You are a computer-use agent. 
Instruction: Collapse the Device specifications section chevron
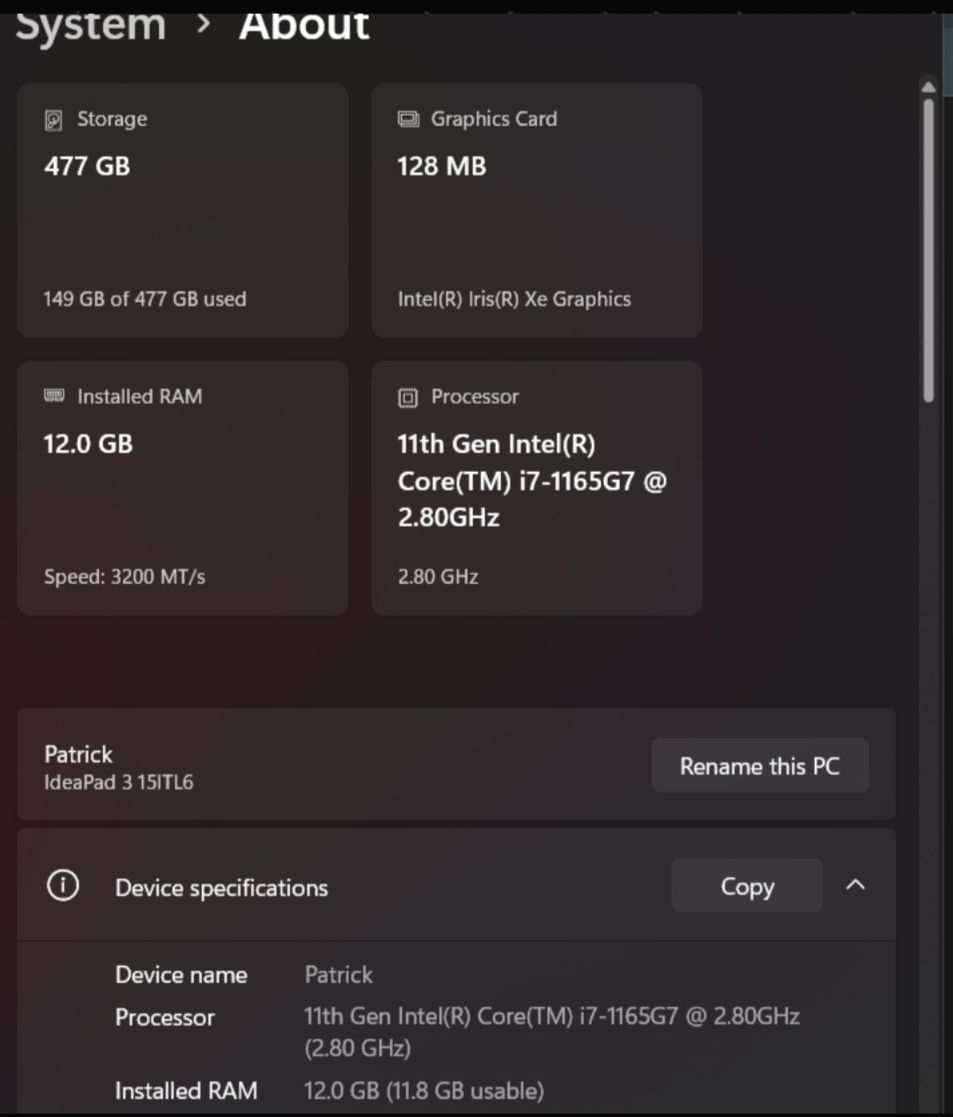coord(855,886)
